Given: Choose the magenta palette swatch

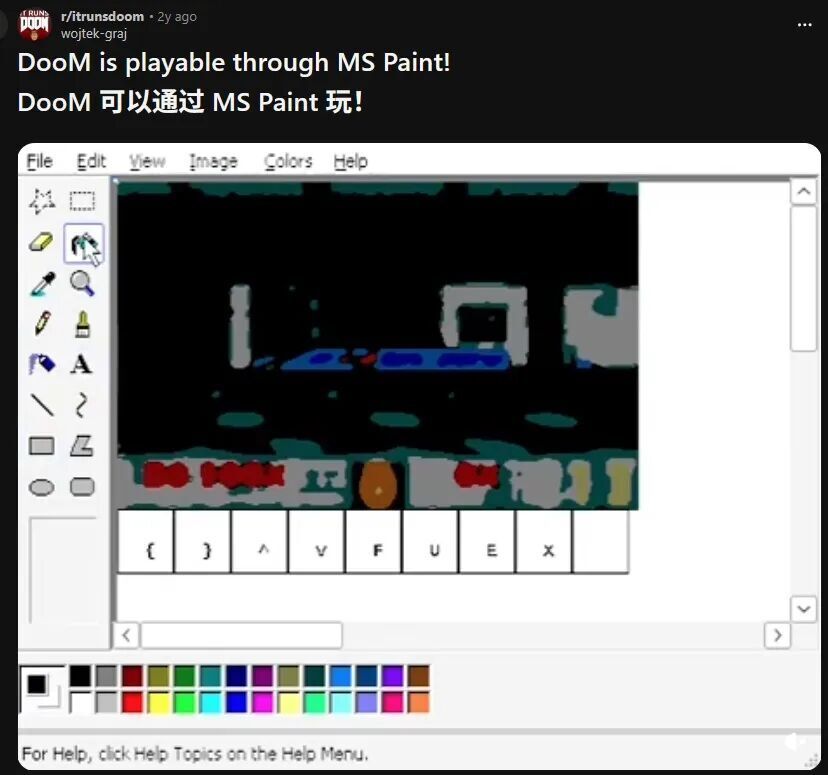Looking at the screenshot, I should pos(262,702).
